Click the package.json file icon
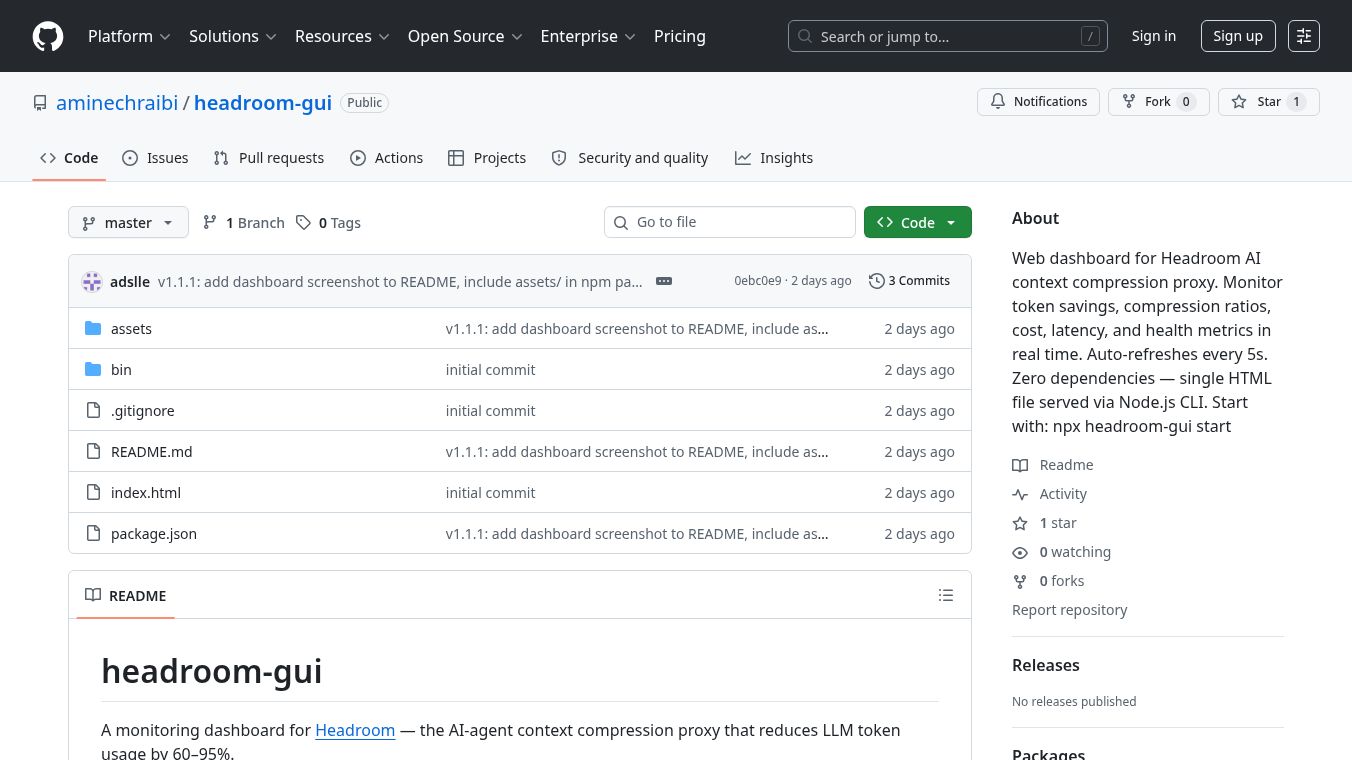The height and width of the screenshot is (760, 1352). (x=93, y=534)
